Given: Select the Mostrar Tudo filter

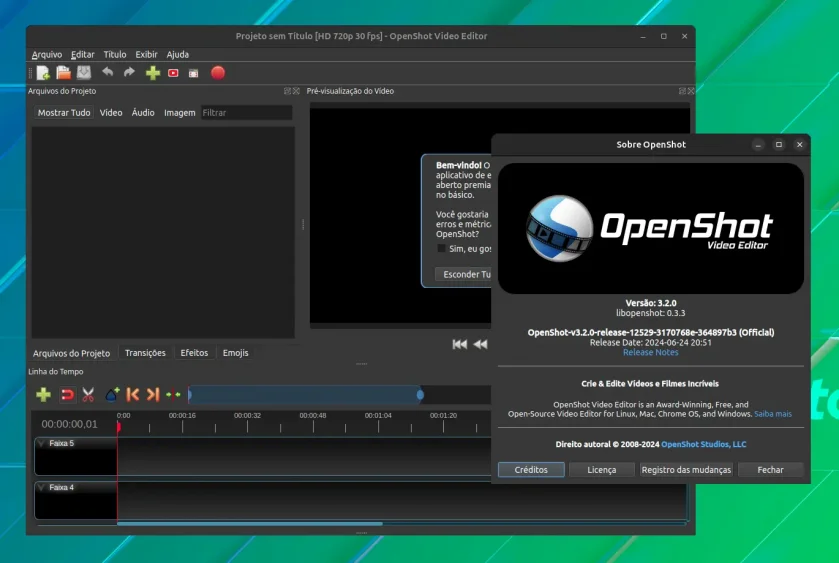Looking at the screenshot, I should [x=64, y=112].
